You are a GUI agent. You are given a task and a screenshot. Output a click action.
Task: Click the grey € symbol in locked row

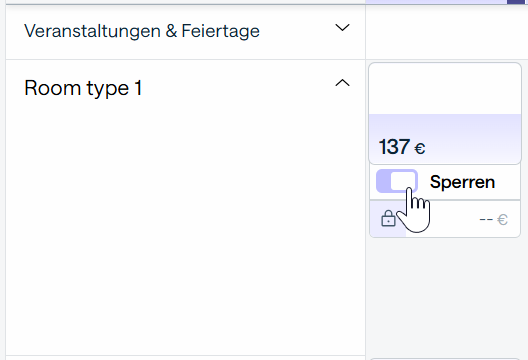[x=502, y=220]
